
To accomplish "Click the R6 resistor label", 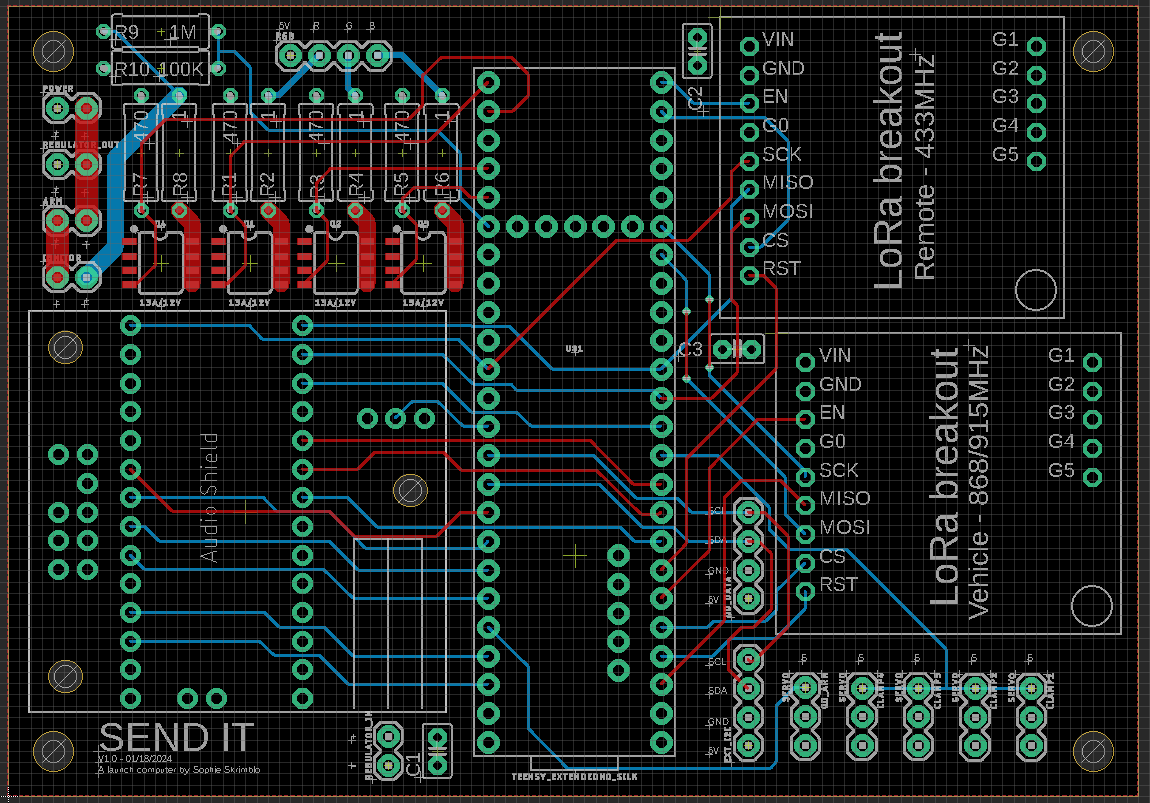I will (441, 186).
